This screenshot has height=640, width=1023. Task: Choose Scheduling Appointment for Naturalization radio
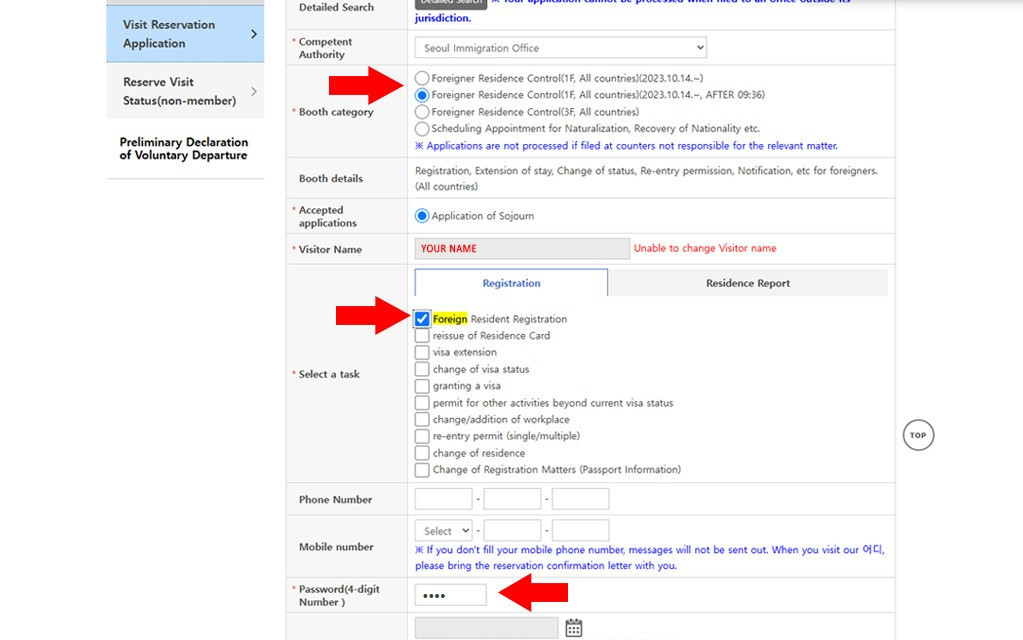tap(422, 129)
